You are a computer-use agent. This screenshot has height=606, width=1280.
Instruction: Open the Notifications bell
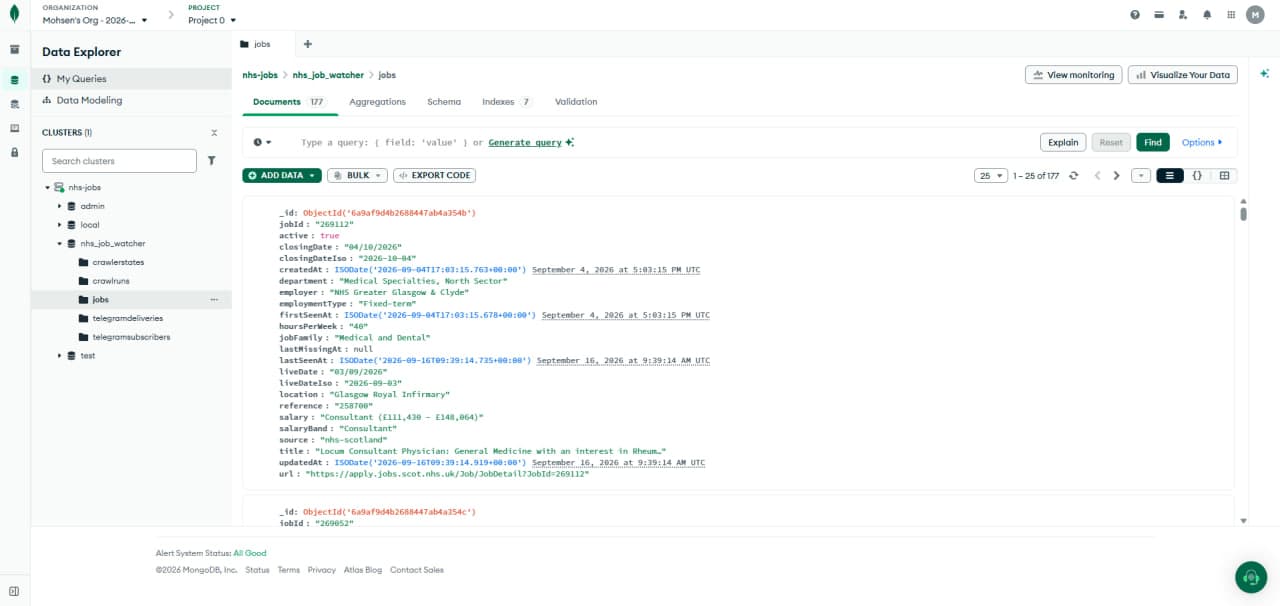tap(1207, 15)
